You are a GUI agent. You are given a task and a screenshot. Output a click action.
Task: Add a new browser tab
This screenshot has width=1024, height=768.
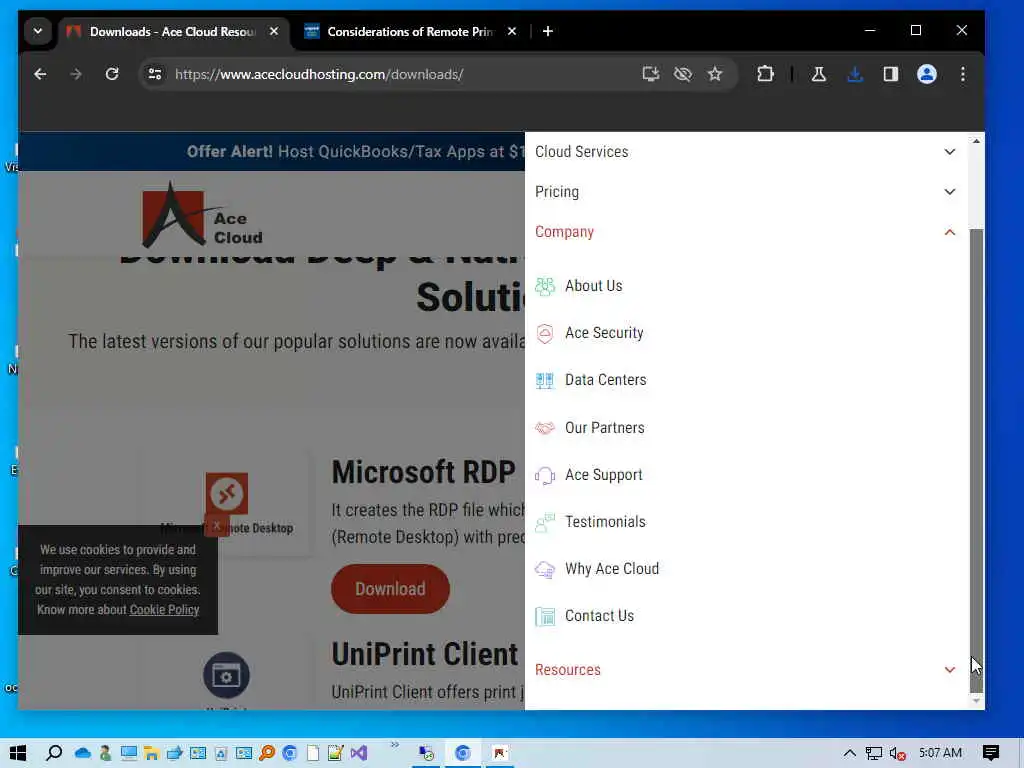548,31
